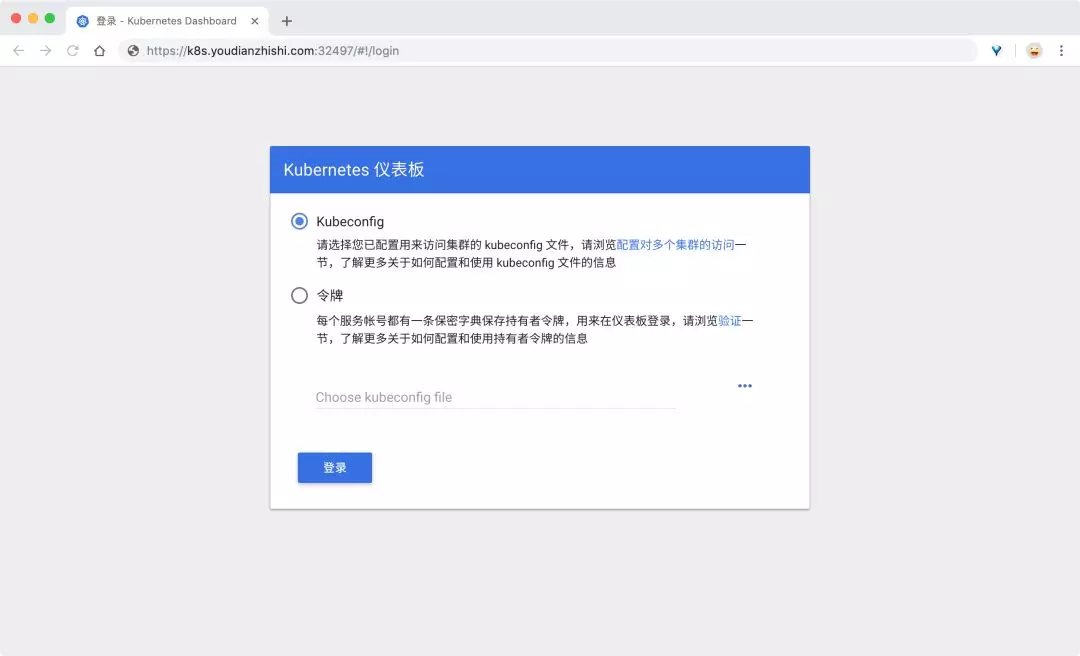Image resolution: width=1080 pixels, height=656 pixels.
Task: Click the Kubernetes favicon in the tab
Action: (x=83, y=21)
